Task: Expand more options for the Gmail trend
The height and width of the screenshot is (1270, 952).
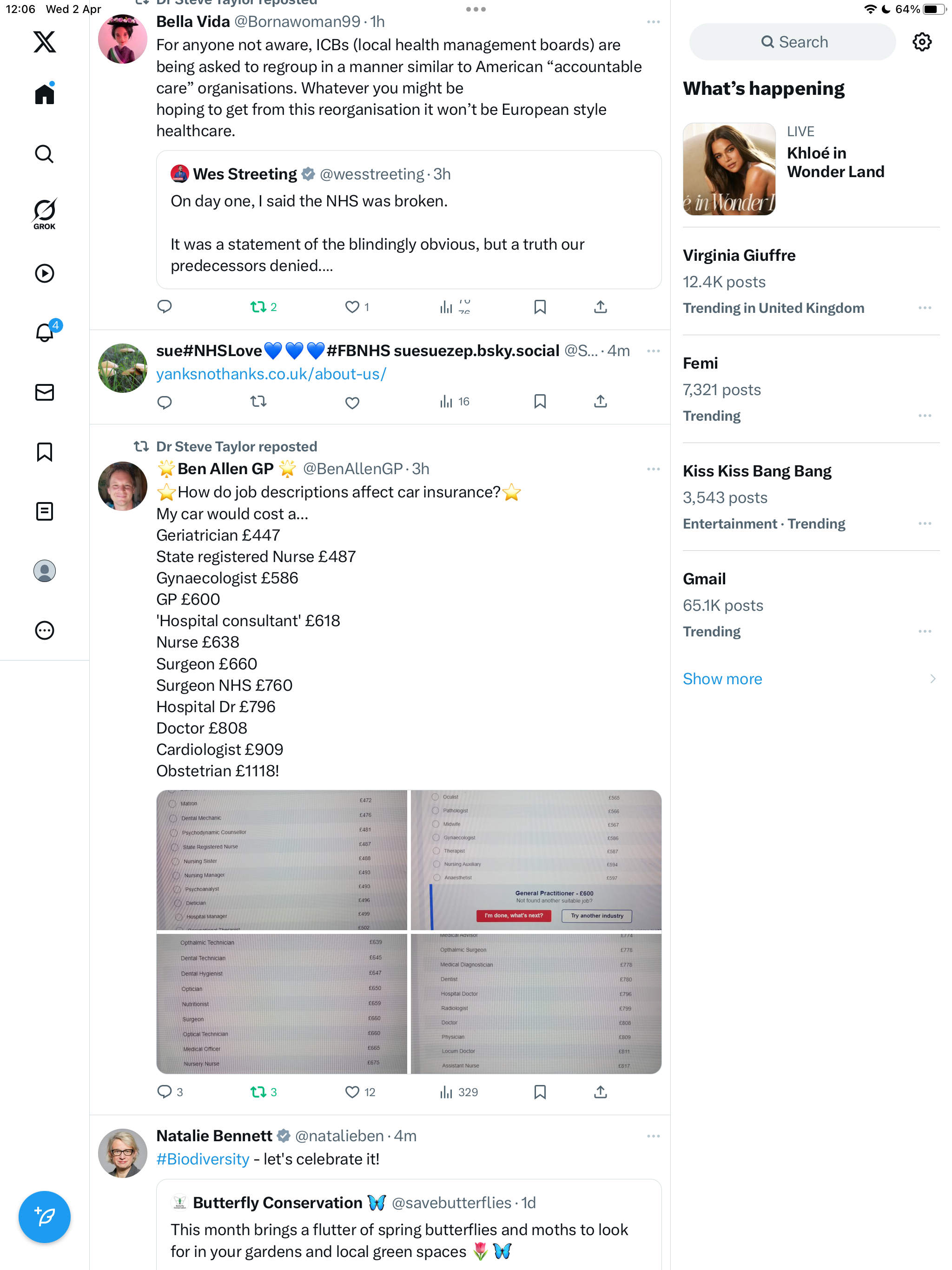Action: tap(925, 632)
